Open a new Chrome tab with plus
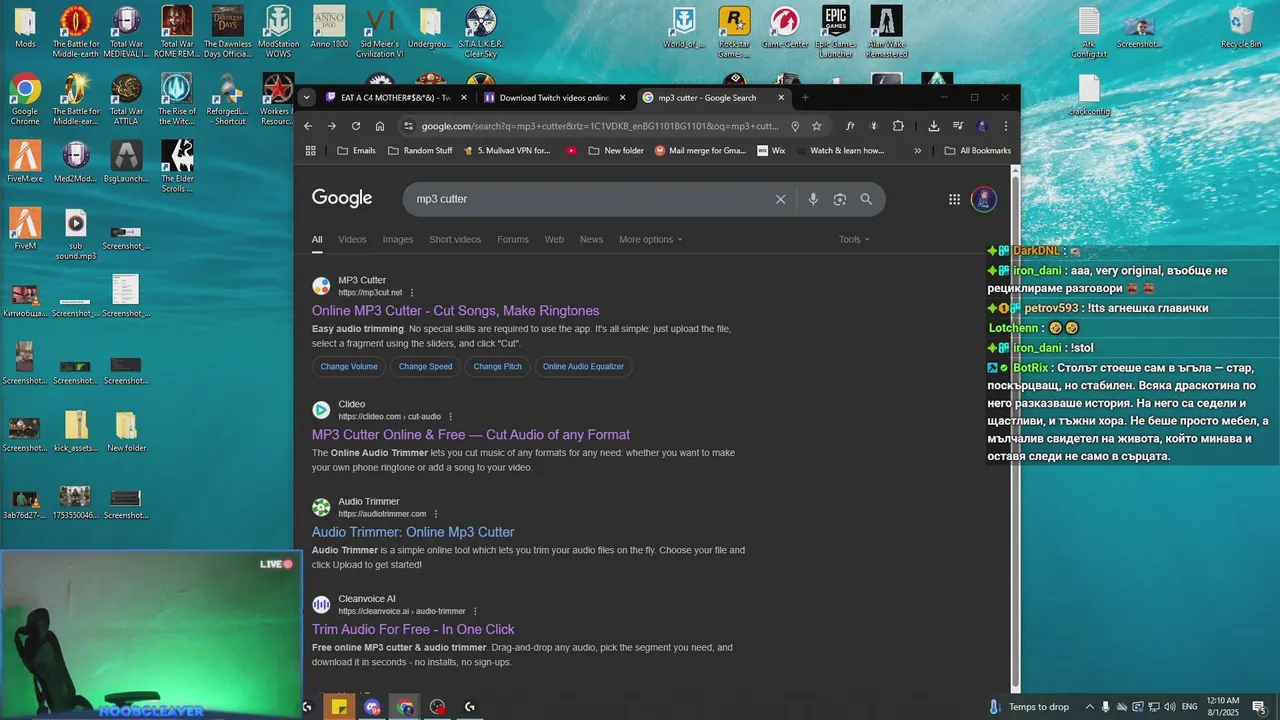1280x720 pixels. point(805,98)
